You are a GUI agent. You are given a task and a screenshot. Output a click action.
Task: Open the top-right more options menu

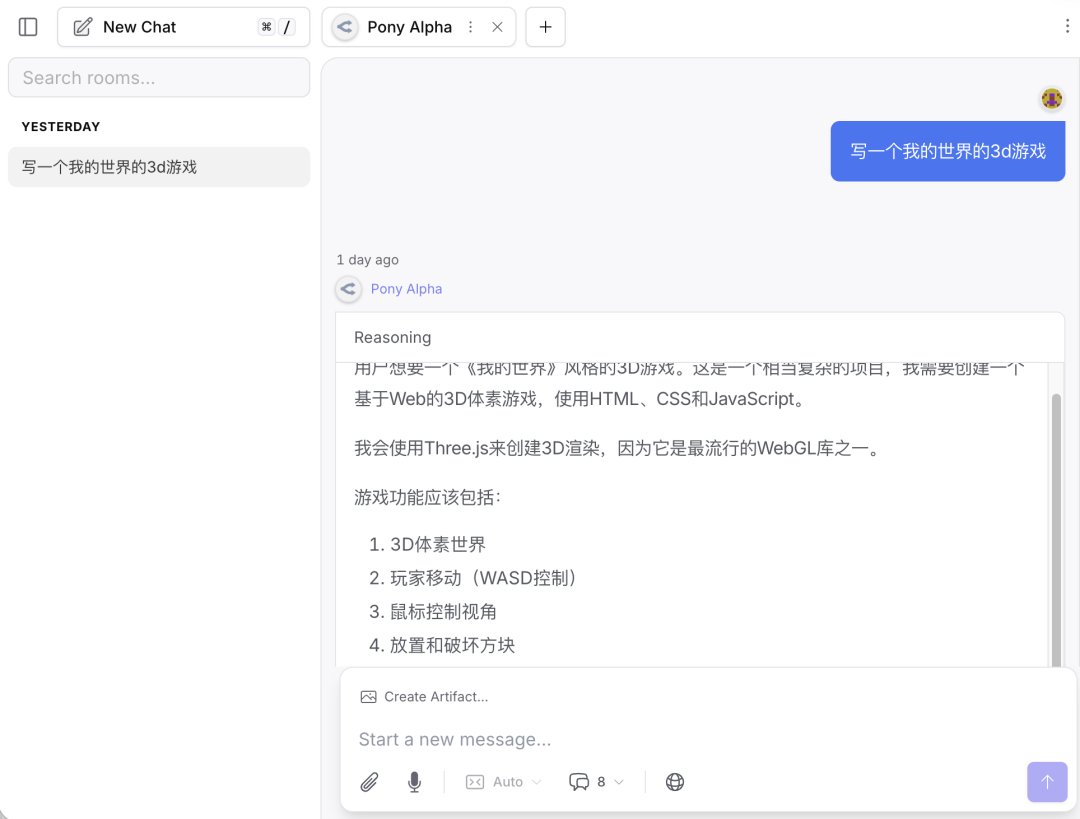[x=1067, y=26]
